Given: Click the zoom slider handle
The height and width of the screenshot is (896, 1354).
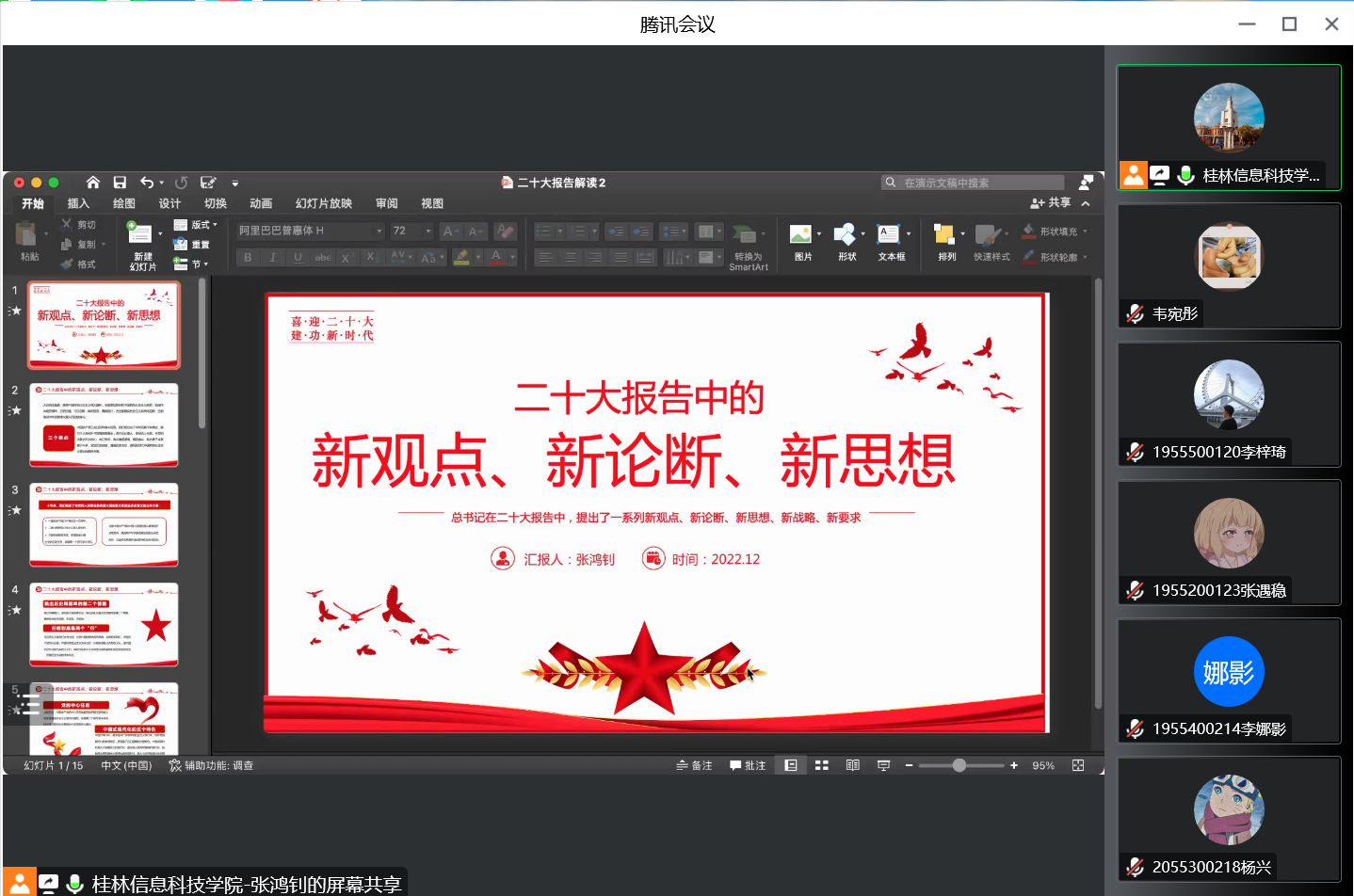Looking at the screenshot, I should (x=959, y=765).
